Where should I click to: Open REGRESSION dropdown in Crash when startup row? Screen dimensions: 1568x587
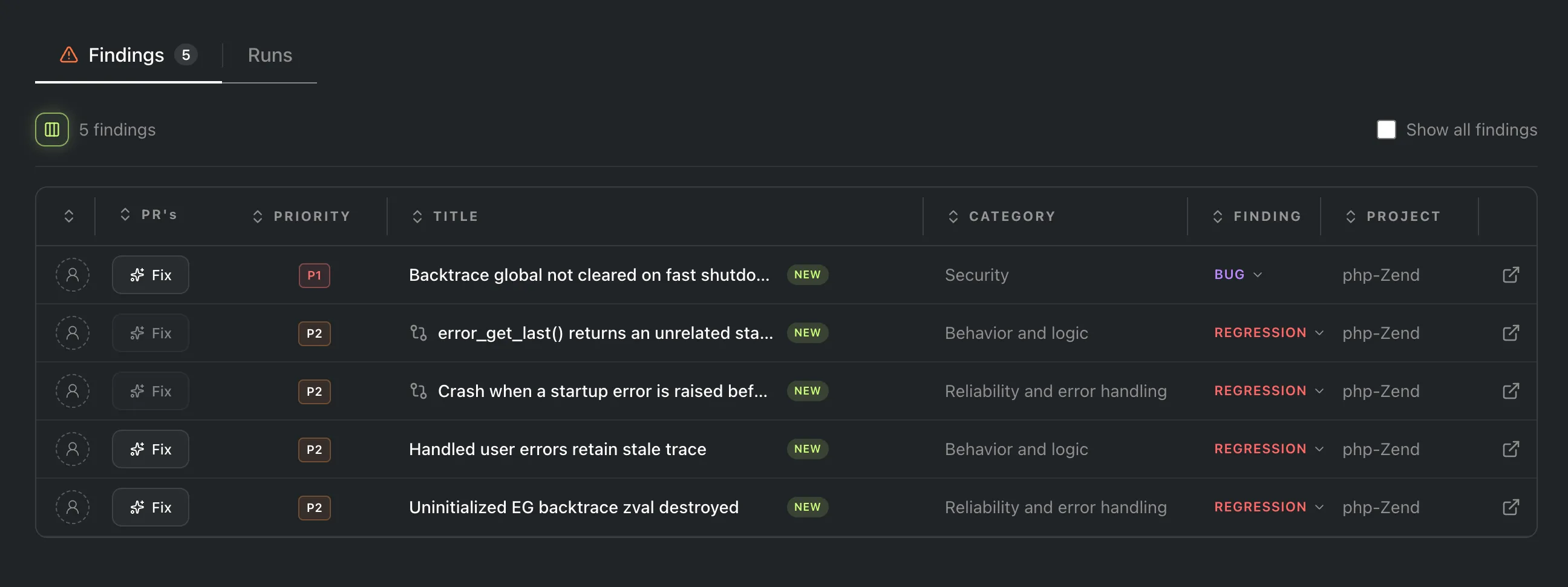[1269, 391]
